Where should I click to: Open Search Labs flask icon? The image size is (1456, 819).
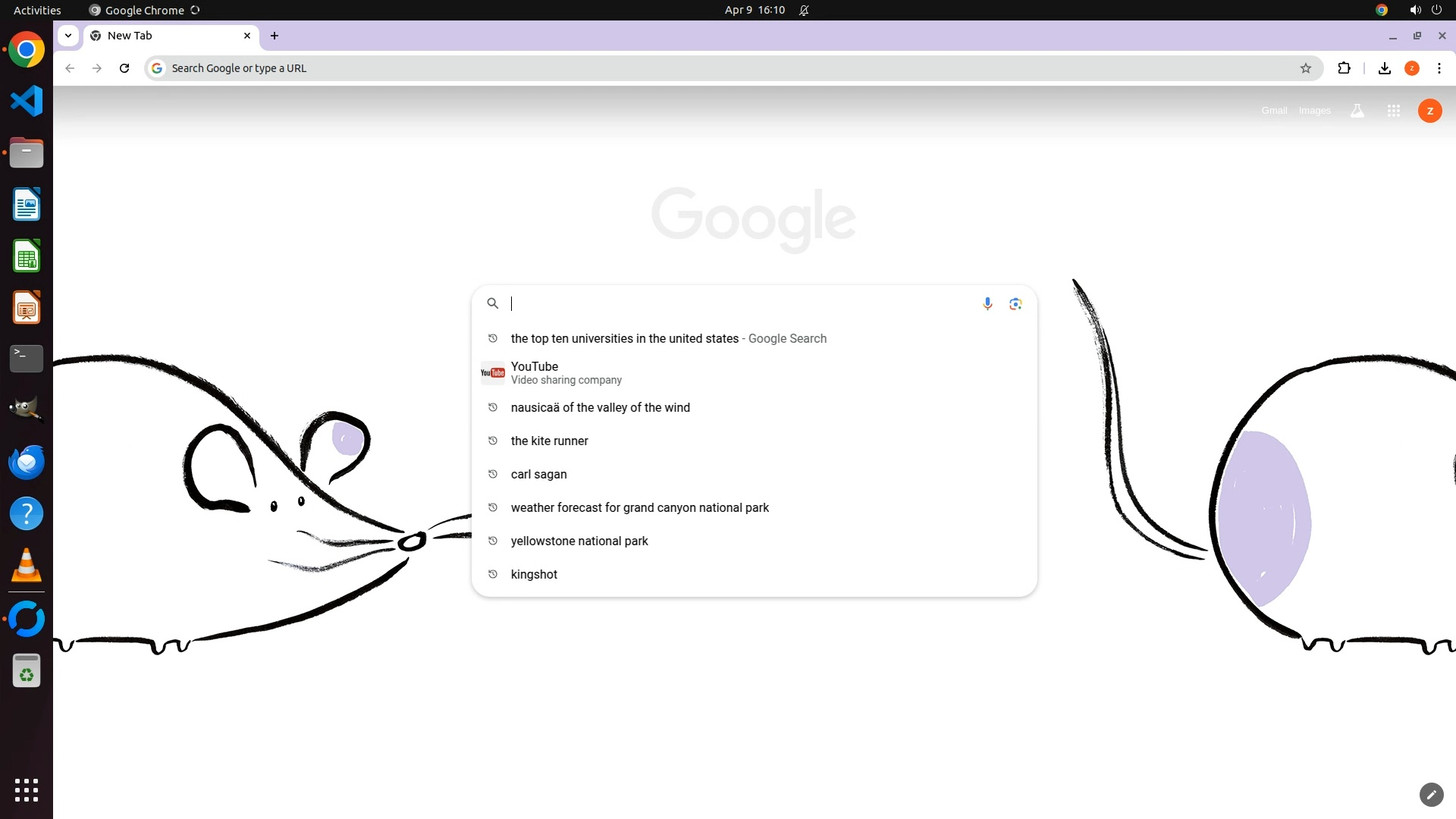1357,111
